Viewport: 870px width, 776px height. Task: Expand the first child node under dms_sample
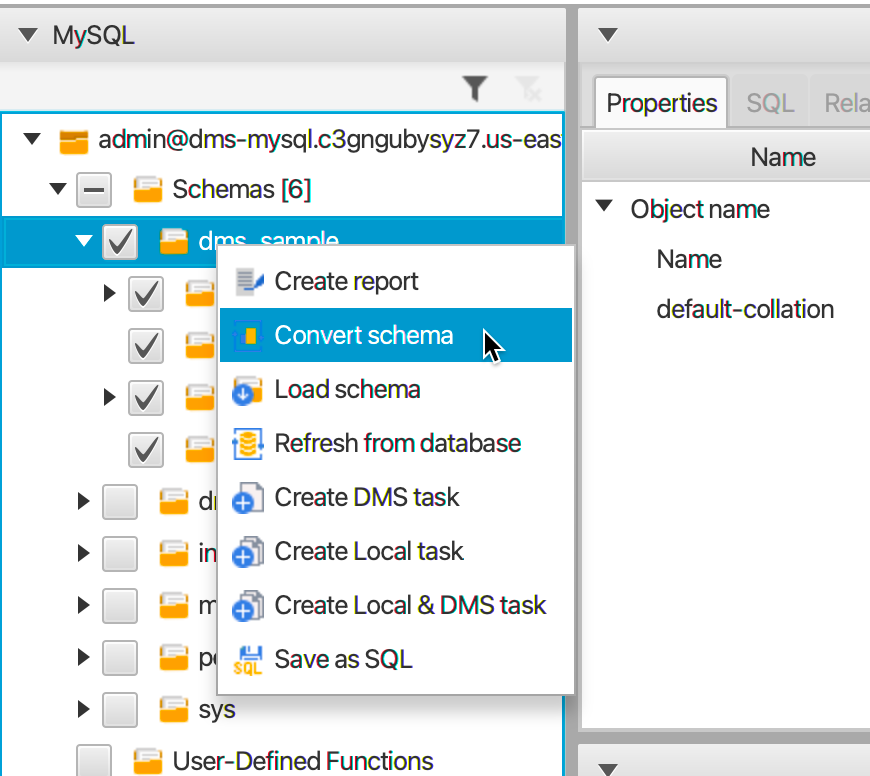(109, 293)
